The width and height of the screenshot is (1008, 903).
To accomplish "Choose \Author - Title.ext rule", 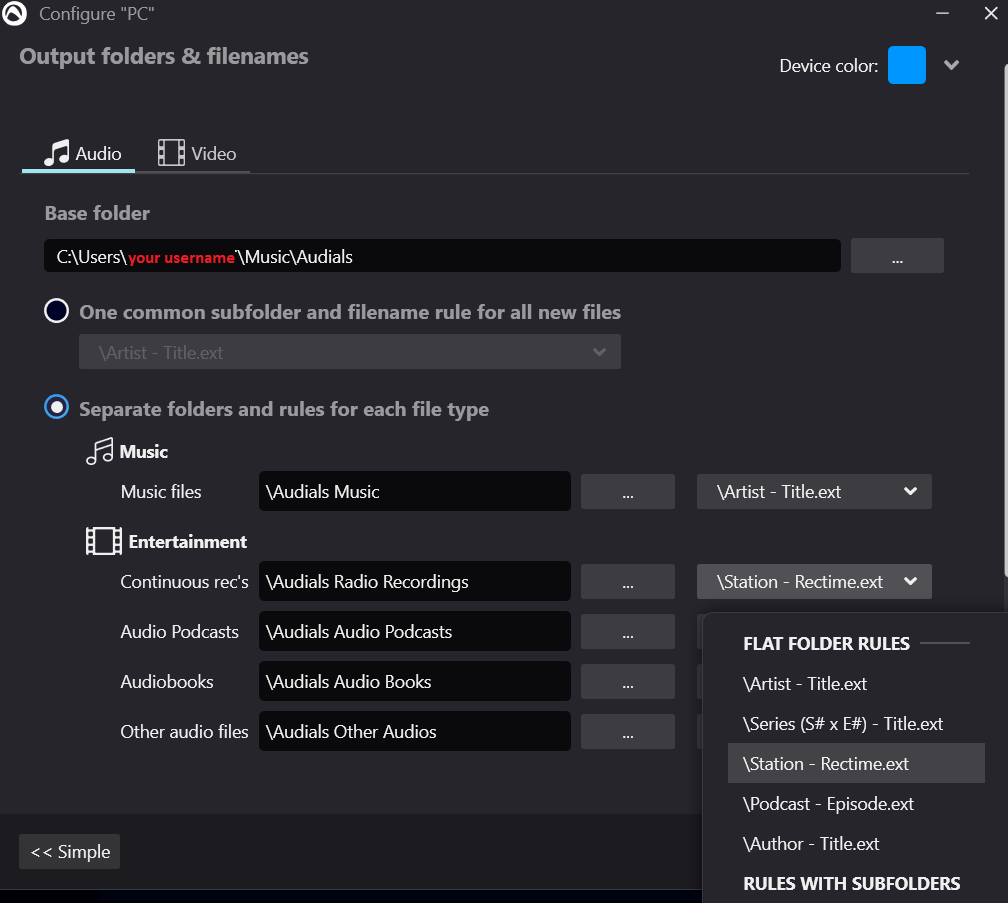I will click(x=856, y=843).
